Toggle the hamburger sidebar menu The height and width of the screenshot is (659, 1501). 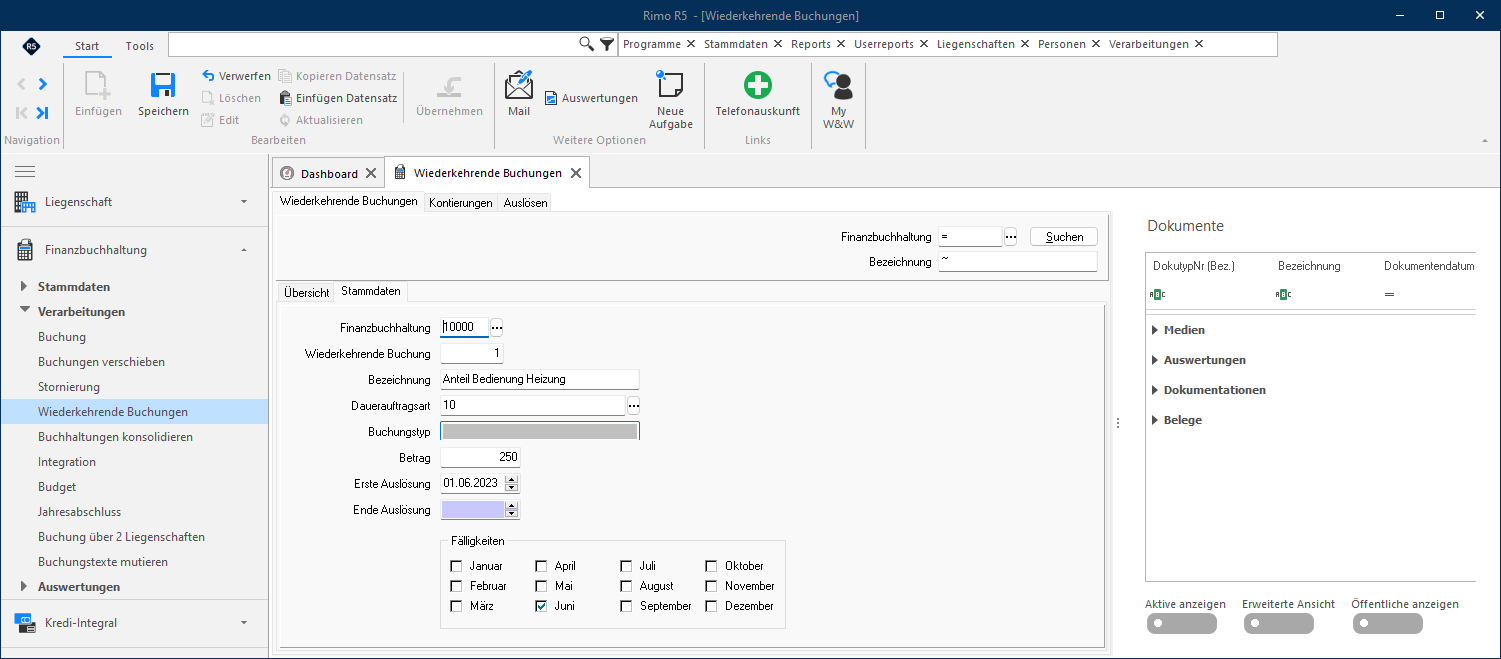pos(25,172)
